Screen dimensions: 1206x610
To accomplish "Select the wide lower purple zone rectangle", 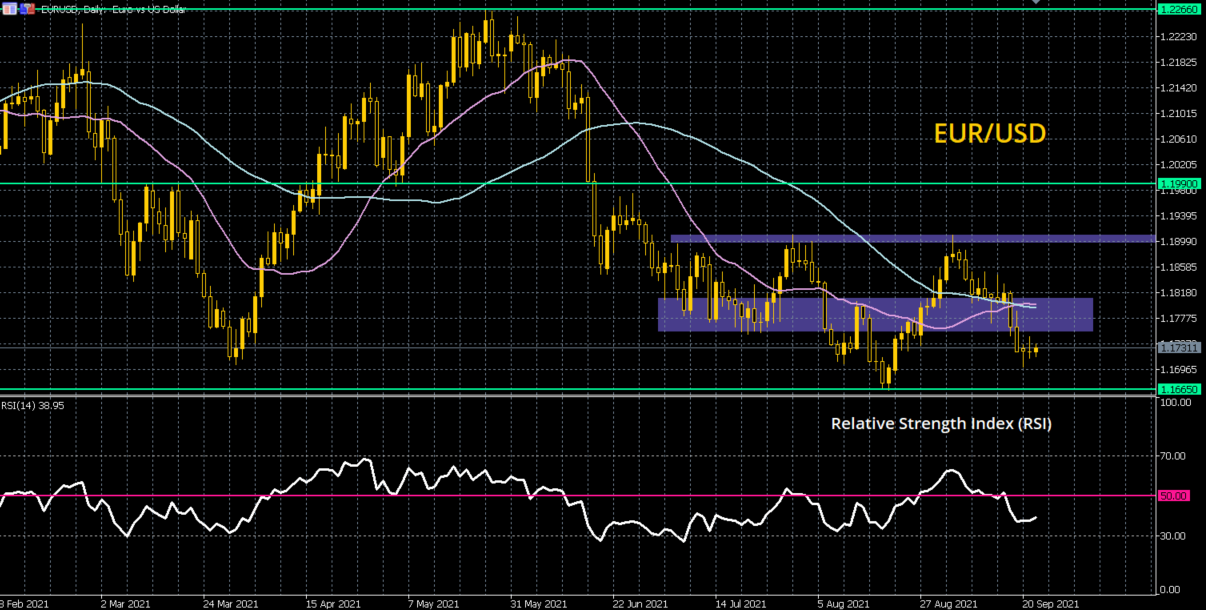I will click(875, 314).
